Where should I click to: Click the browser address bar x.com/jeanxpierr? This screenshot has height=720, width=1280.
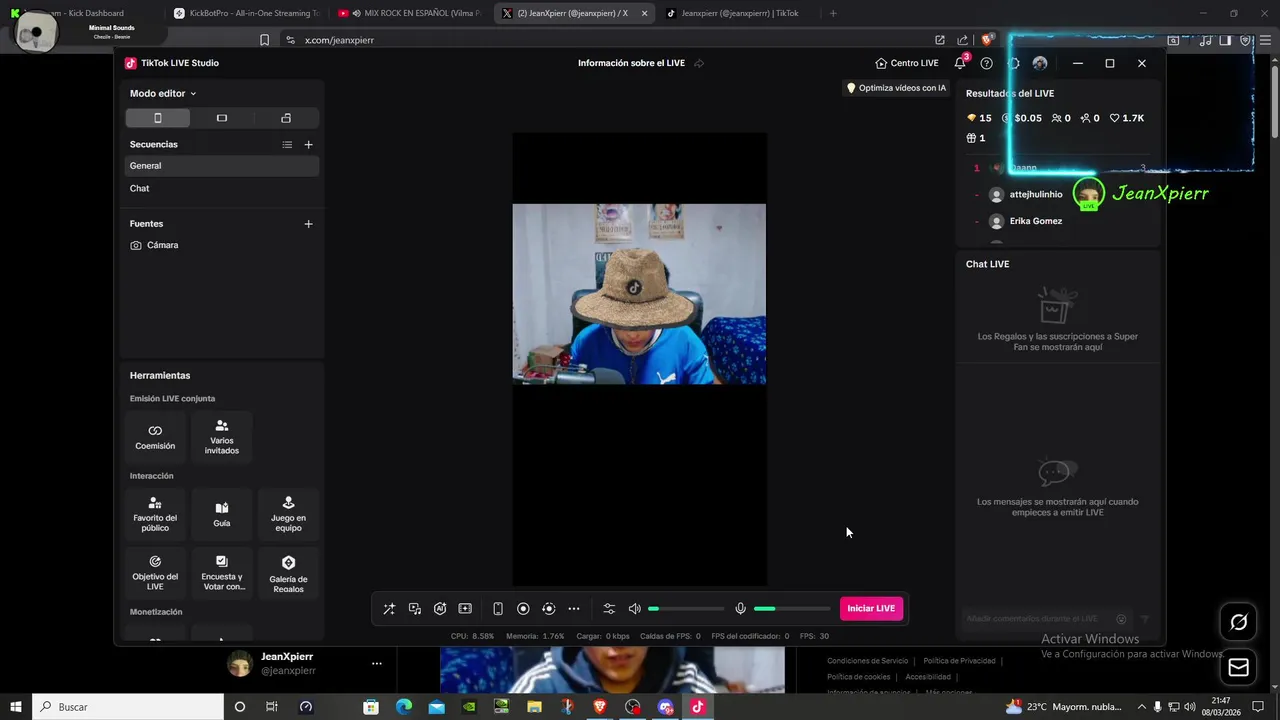click(x=339, y=40)
